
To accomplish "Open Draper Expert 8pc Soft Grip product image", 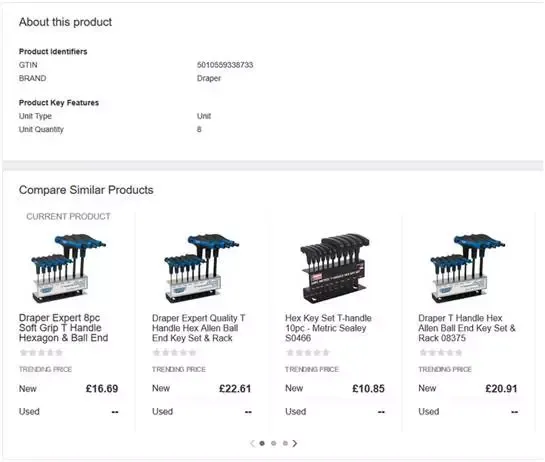I will (x=68, y=268).
